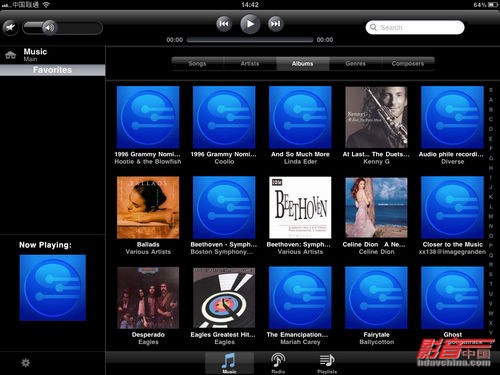
Task: Open Fairytale album by Ballycotton
Action: pos(376,298)
